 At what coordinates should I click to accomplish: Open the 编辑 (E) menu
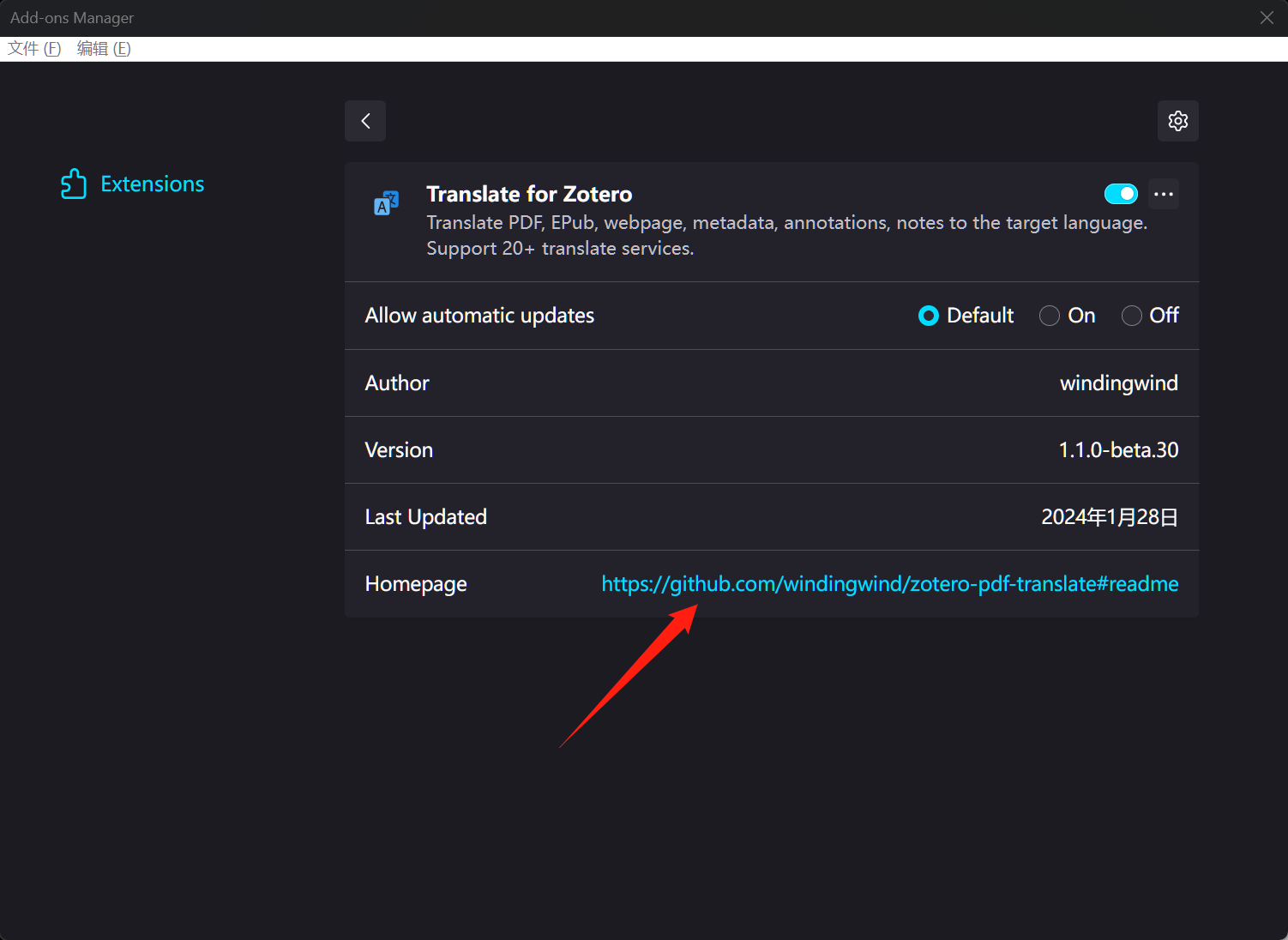[104, 49]
